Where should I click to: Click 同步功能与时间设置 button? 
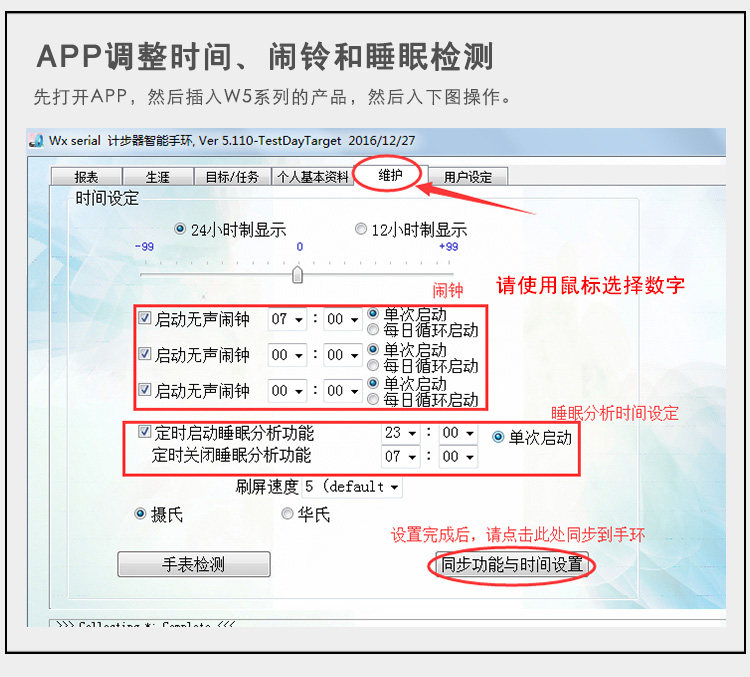(512, 565)
